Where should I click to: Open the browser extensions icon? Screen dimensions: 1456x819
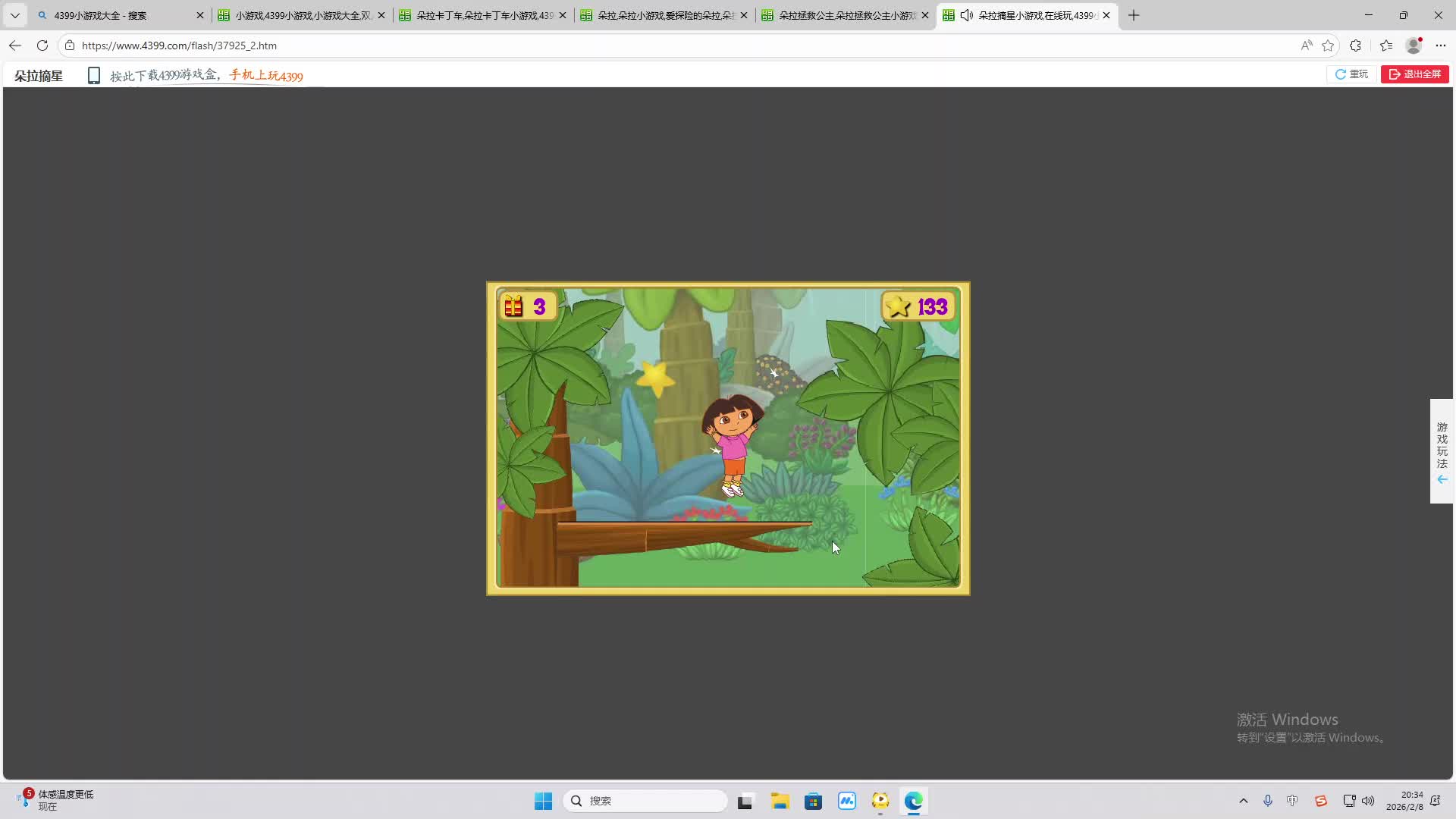(x=1355, y=45)
